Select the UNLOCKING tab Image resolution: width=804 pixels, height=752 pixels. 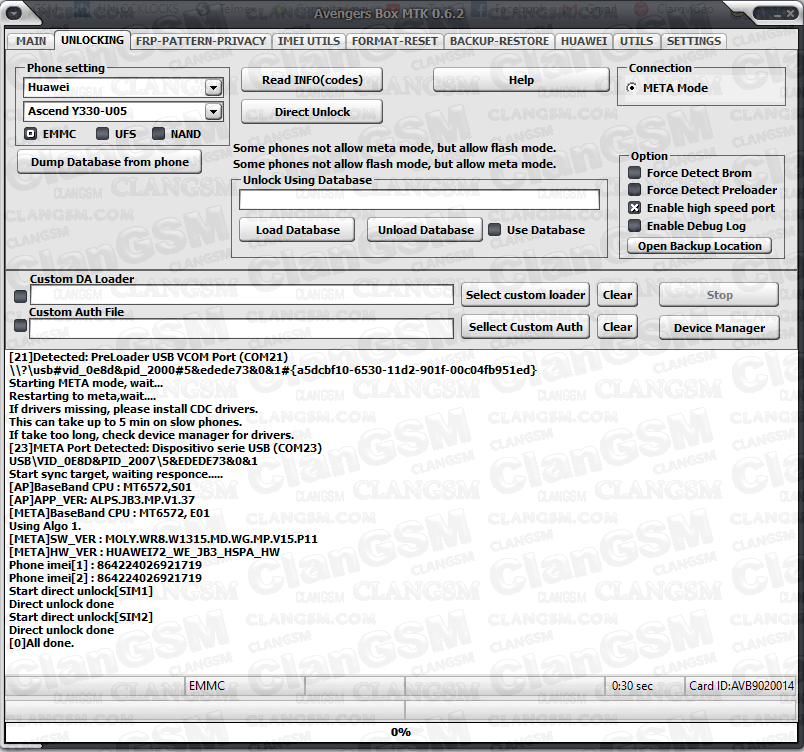(92, 40)
